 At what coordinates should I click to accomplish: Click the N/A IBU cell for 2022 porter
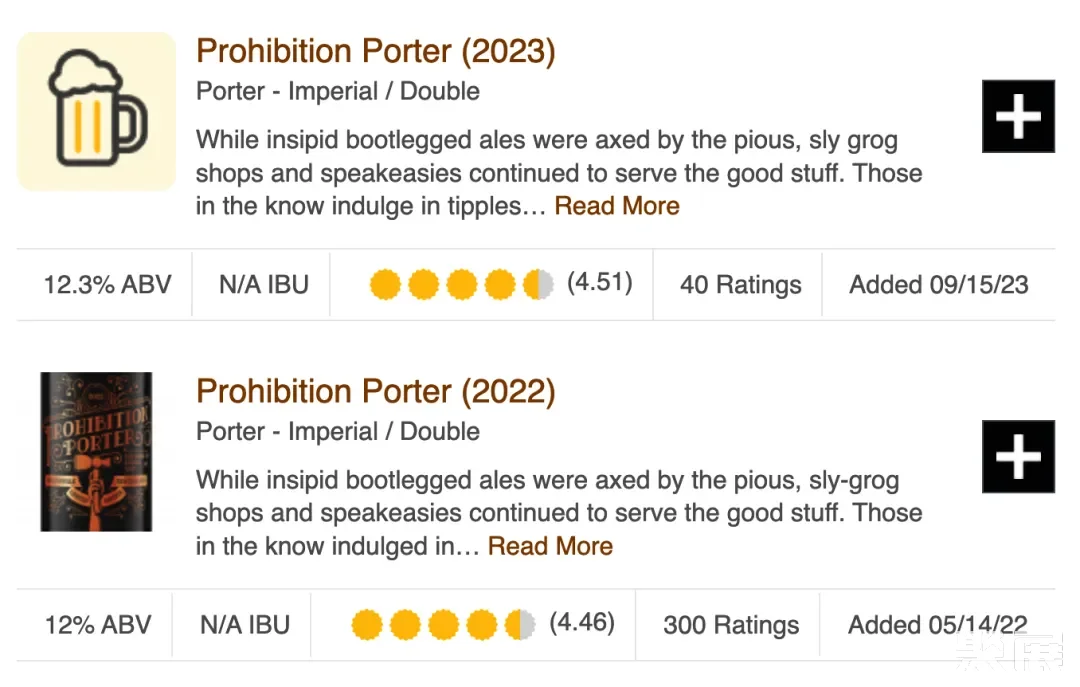245,626
